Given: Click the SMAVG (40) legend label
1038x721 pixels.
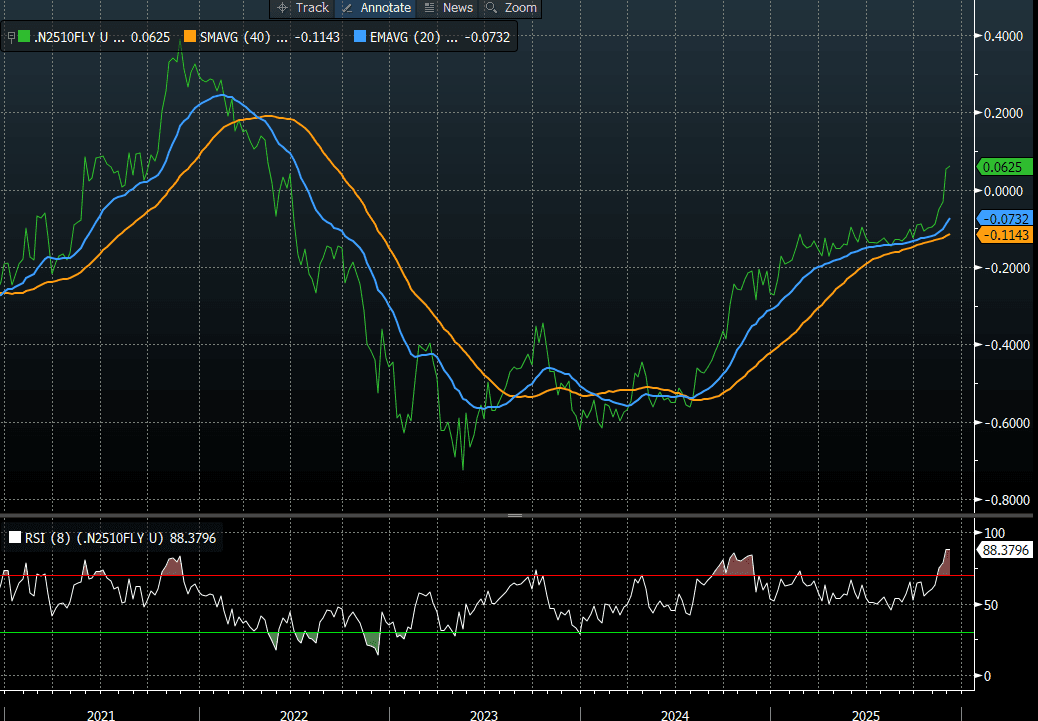Looking at the screenshot, I should point(235,37).
